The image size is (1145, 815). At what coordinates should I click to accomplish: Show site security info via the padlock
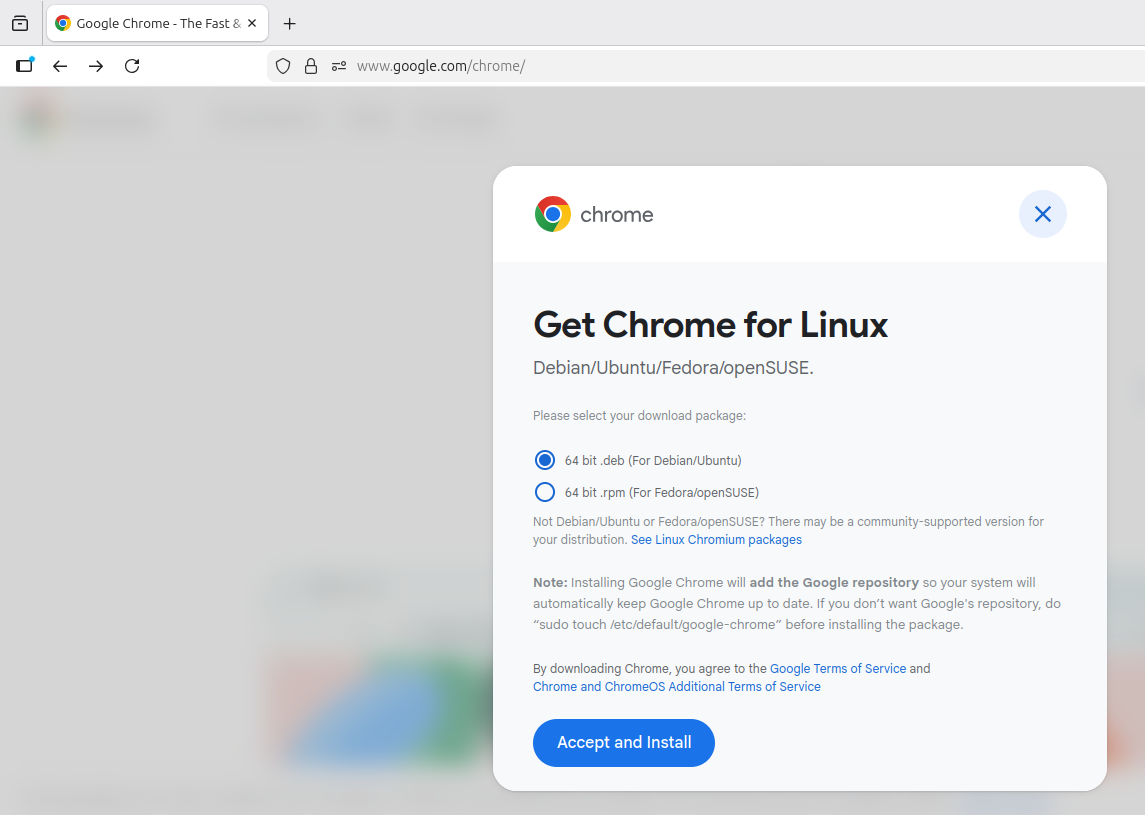coord(311,66)
